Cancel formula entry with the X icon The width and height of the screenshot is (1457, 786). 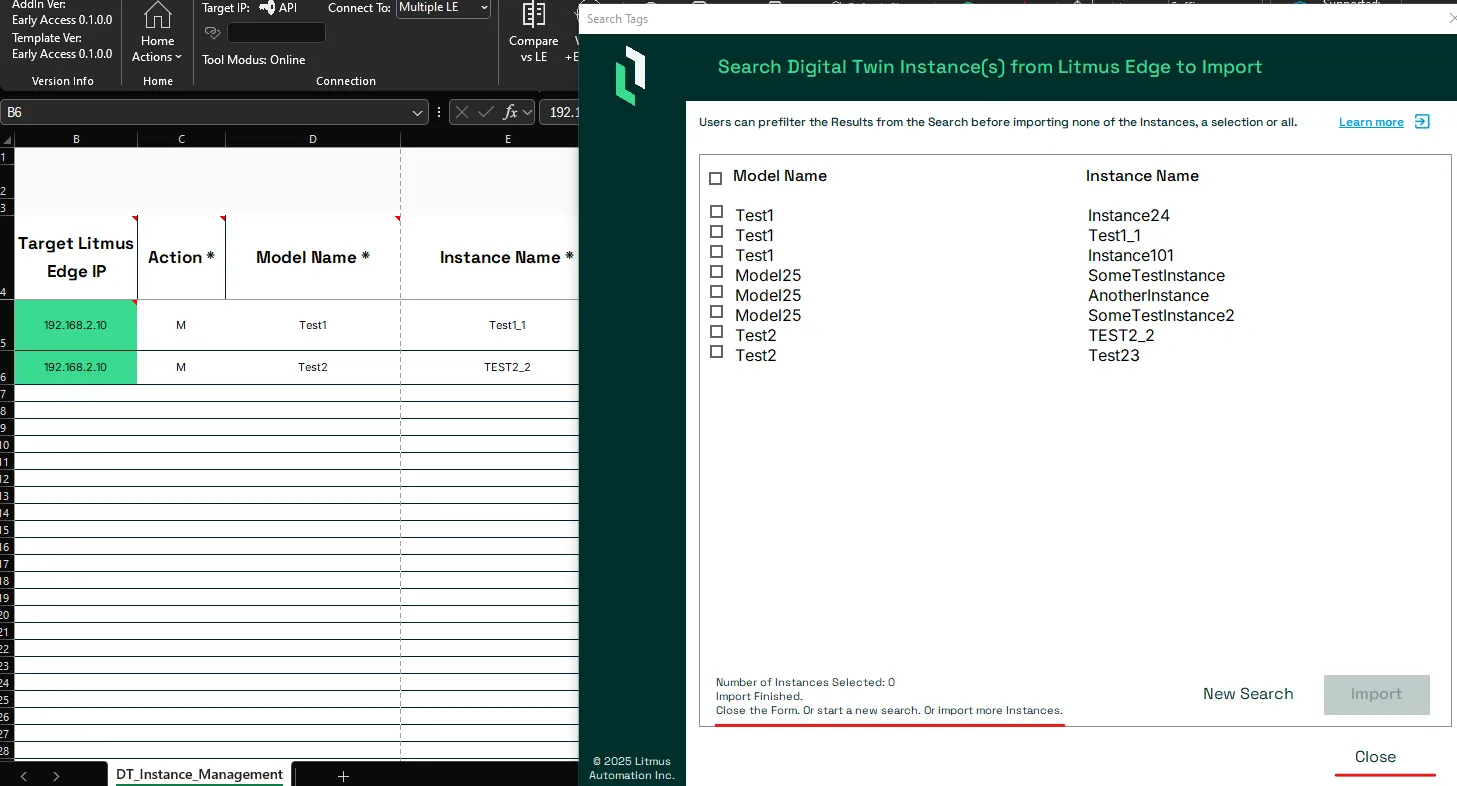[461, 113]
